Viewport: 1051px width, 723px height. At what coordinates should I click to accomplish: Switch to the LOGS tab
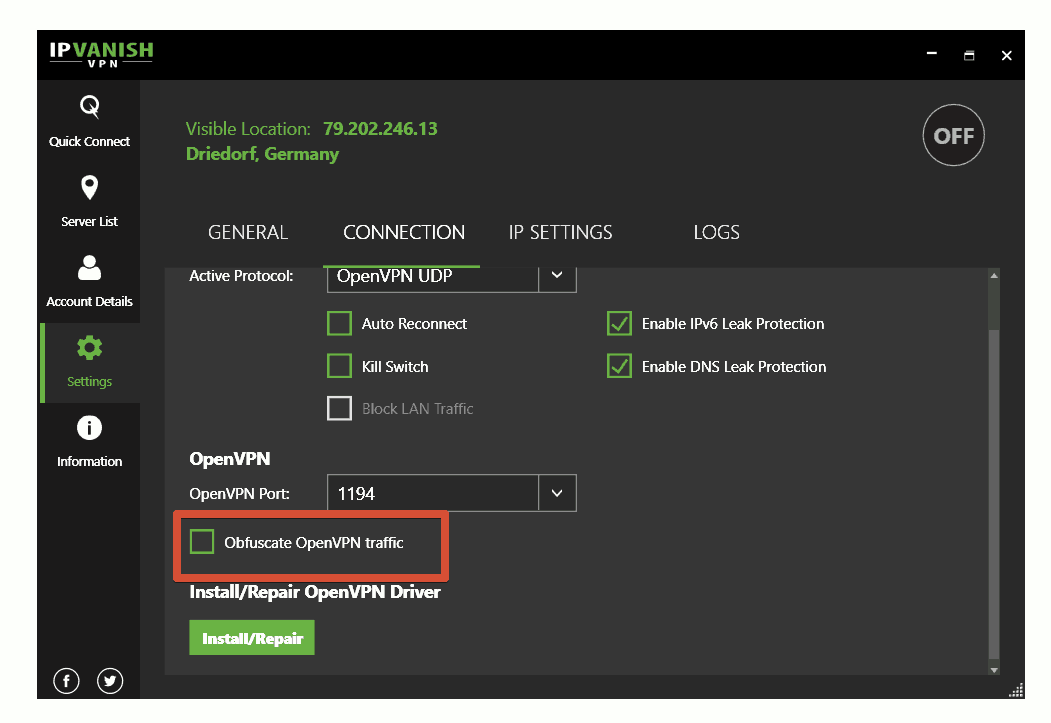coord(717,233)
